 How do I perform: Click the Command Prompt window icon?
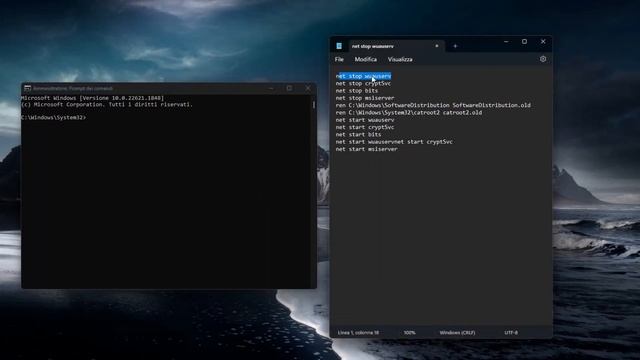pos(27,88)
